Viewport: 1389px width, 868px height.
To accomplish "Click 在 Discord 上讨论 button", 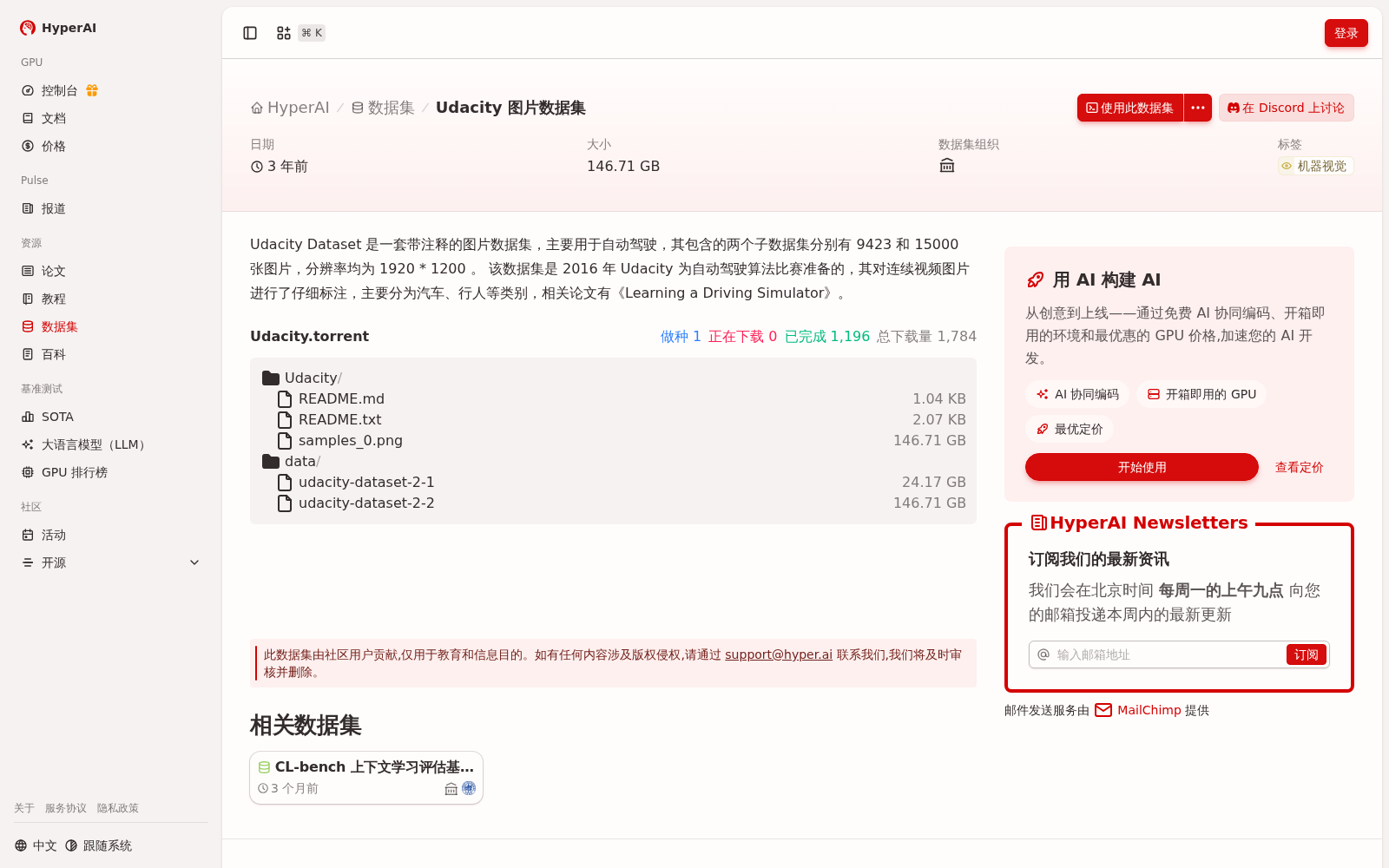I will tap(1286, 108).
